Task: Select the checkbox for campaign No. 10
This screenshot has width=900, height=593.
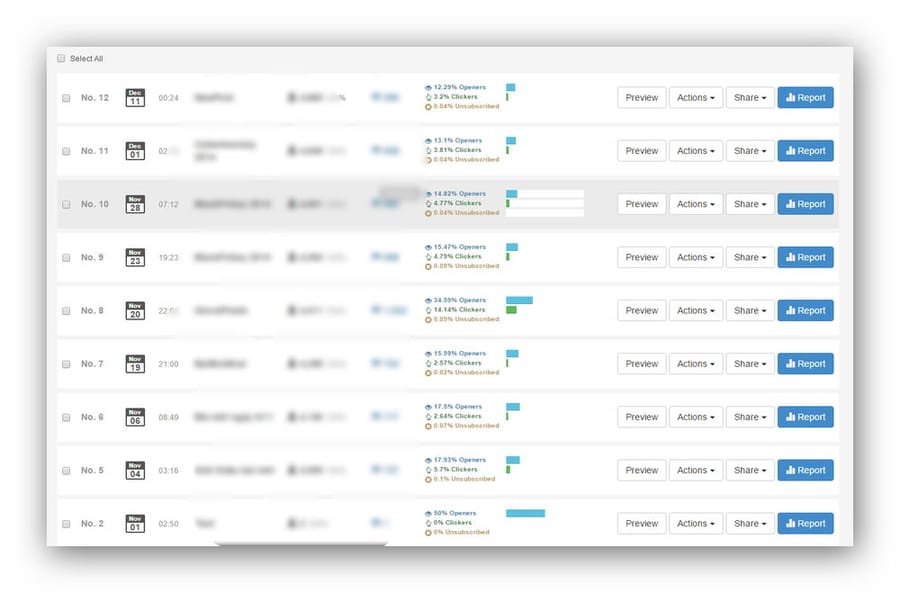Action: pos(66,204)
